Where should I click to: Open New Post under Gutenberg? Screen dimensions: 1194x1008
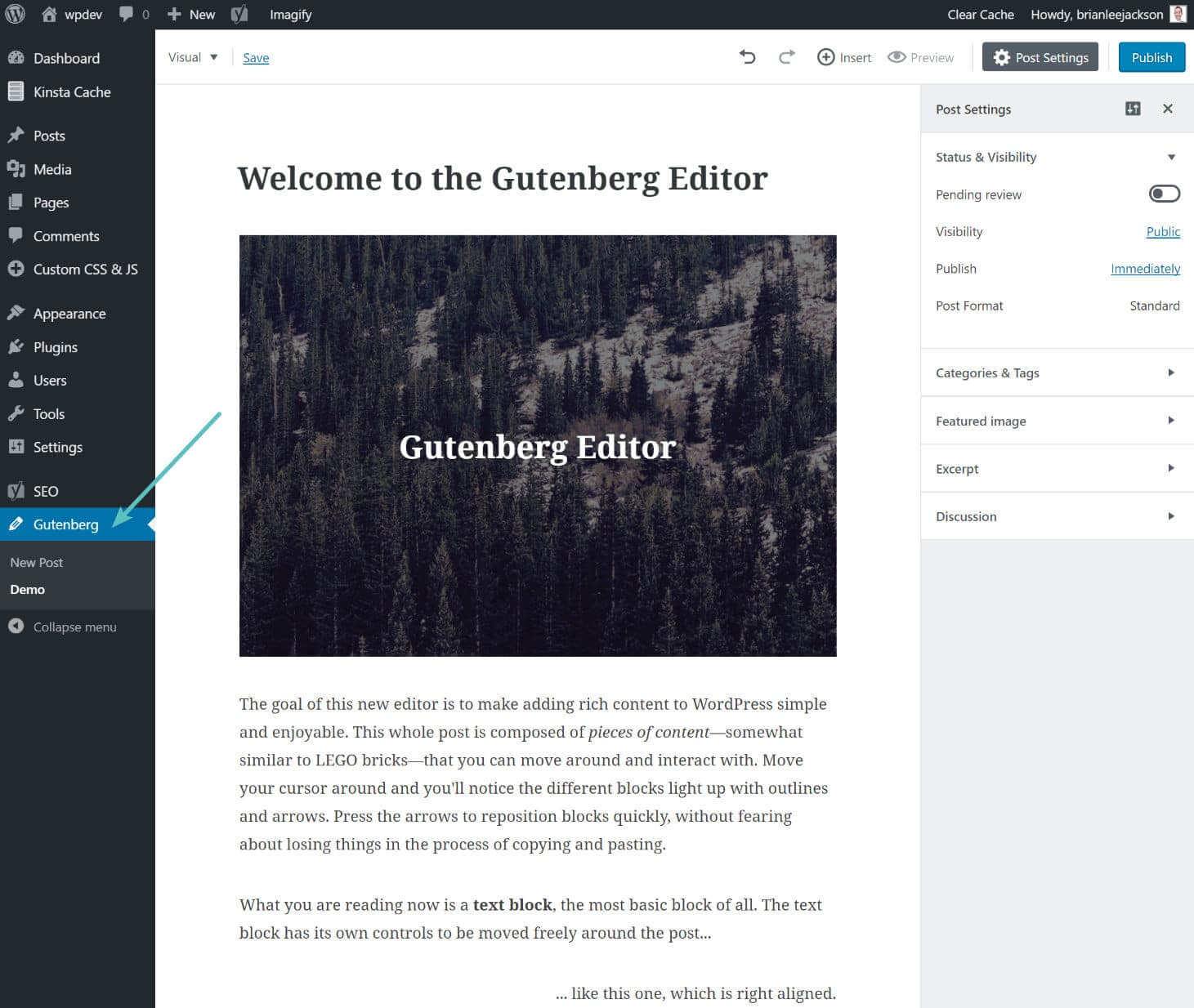pos(37,562)
